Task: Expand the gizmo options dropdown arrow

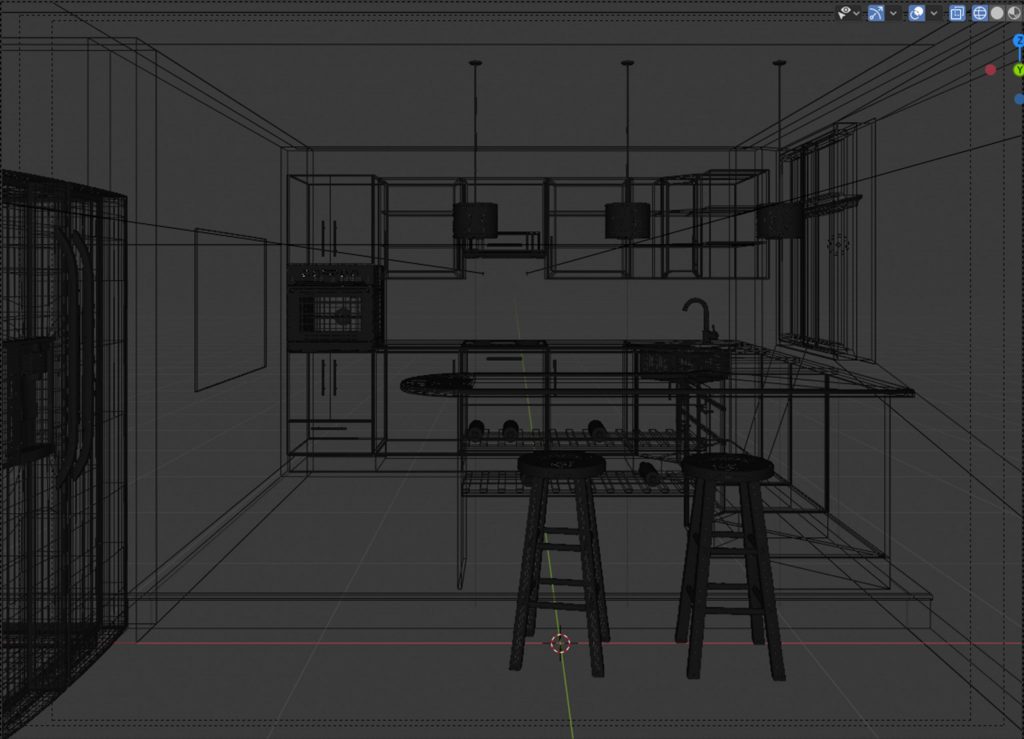Action: coord(894,13)
